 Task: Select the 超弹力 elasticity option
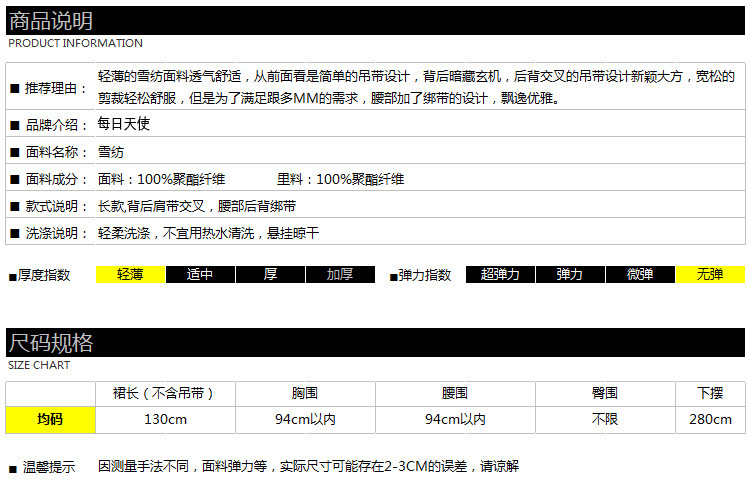coord(500,274)
